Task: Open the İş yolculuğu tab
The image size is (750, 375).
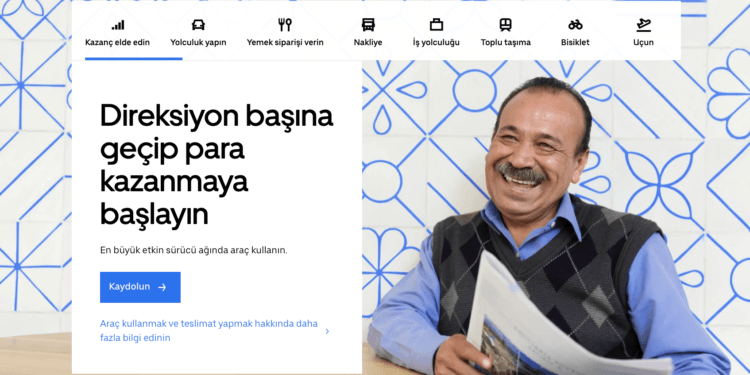Action: pyautogui.click(x=436, y=43)
